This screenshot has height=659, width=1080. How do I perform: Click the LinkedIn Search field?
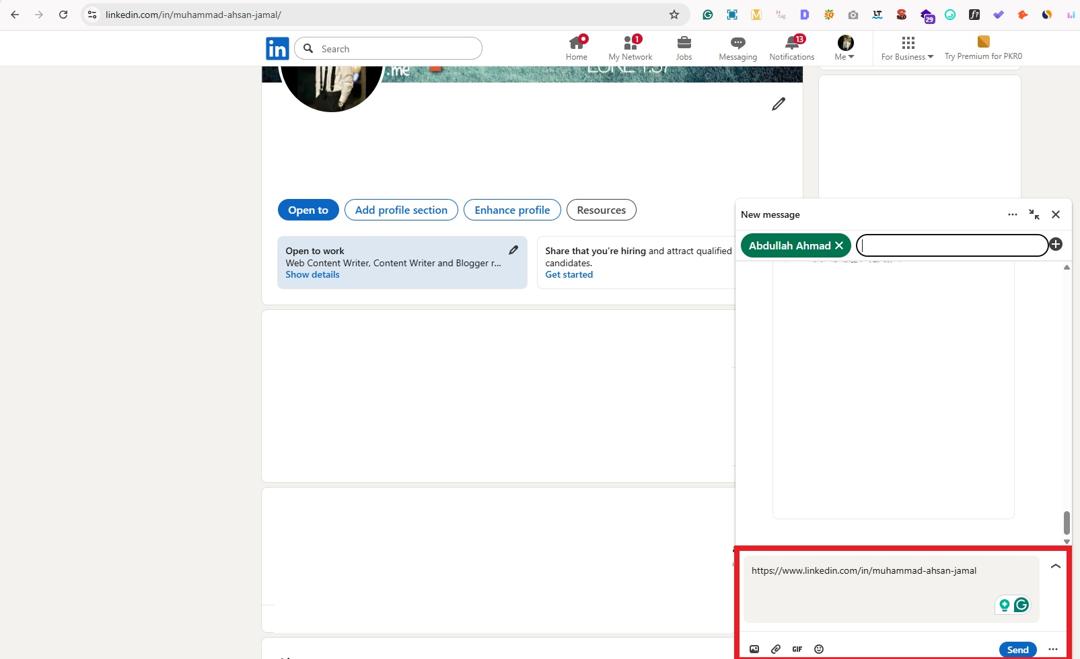pyautogui.click(x=388, y=49)
